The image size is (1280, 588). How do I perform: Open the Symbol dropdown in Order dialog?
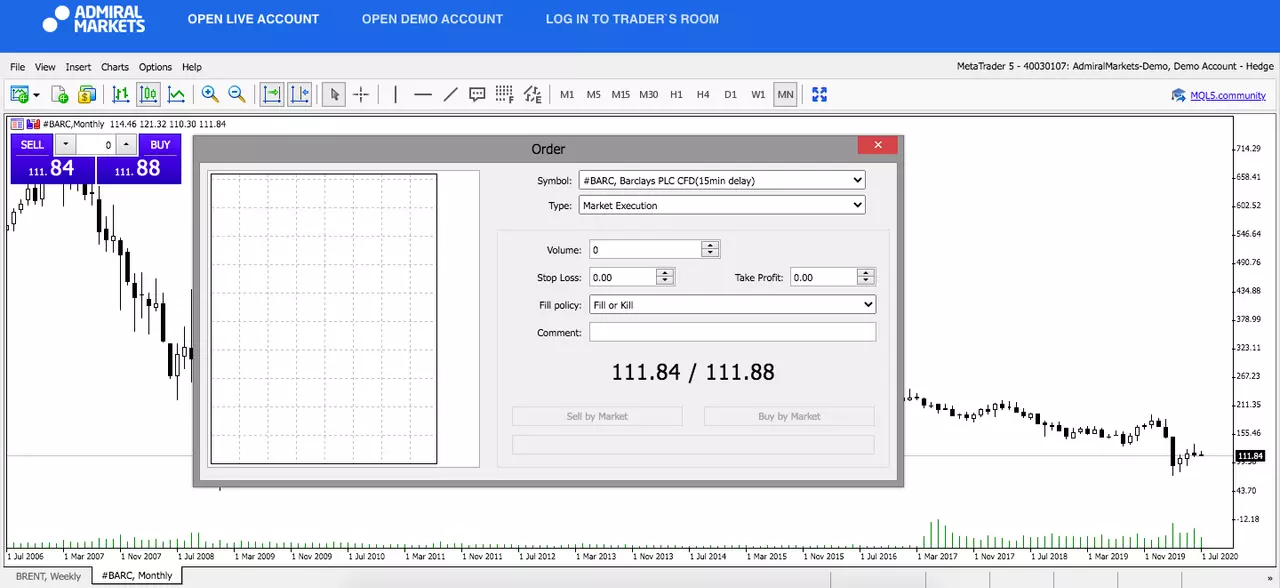(x=722, y=180)
